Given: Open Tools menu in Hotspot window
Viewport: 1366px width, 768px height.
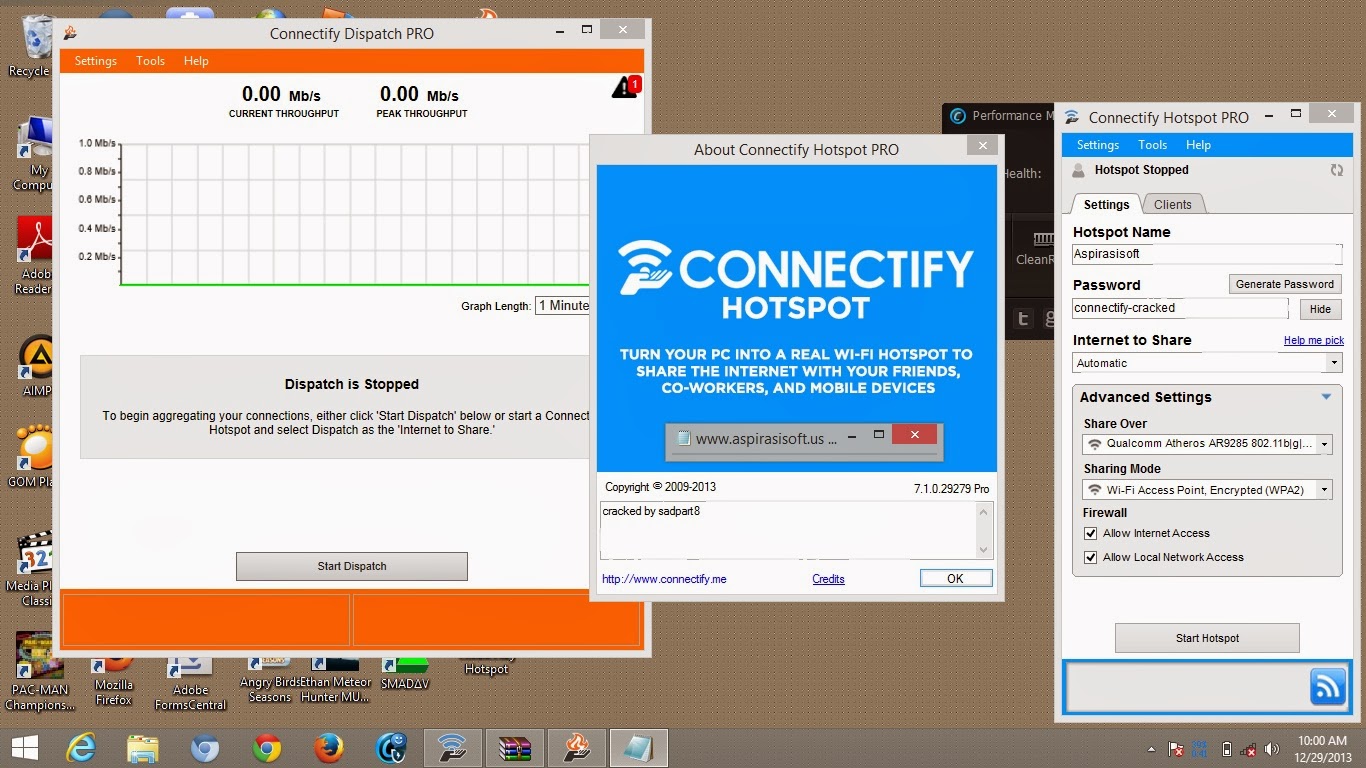Looking at the screenshot, I should pyautogui.click(x=1152, y=145).
